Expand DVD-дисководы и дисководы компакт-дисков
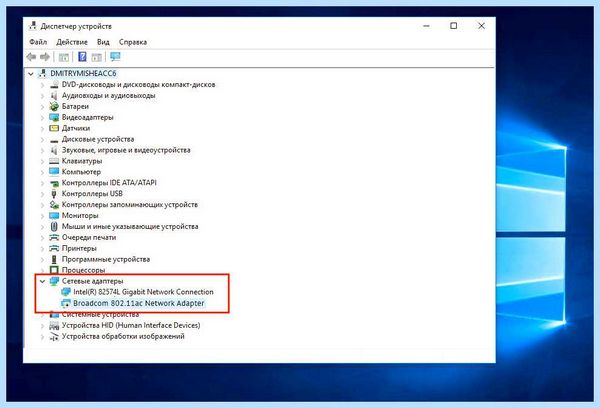 [42, 85]
